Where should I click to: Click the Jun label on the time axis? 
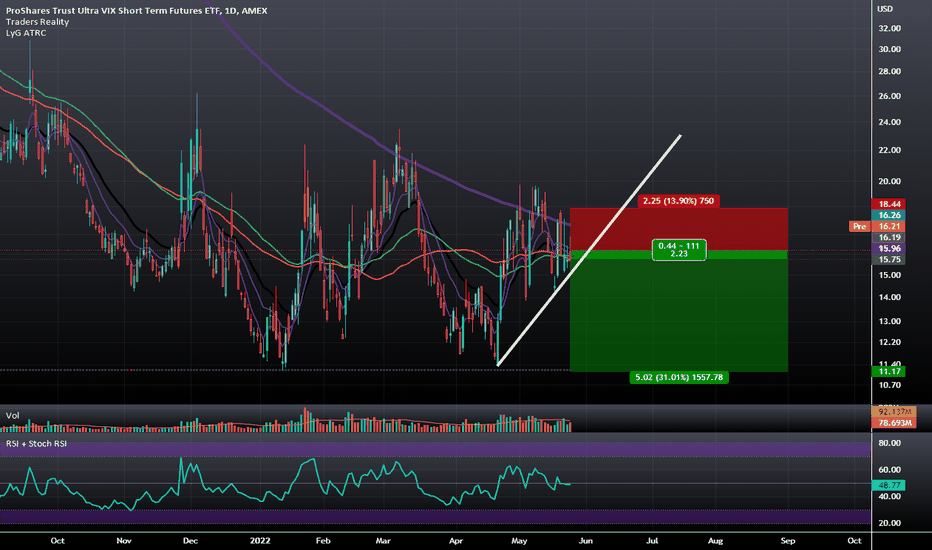click(585, 540)
